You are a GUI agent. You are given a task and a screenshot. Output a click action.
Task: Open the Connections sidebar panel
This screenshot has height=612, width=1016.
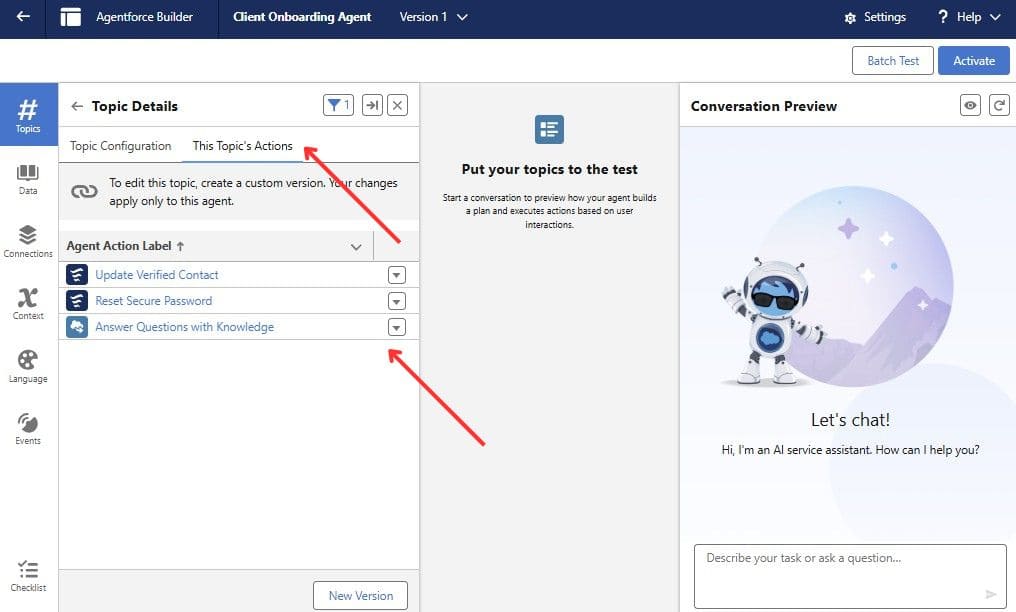click(x=28, y=242)
